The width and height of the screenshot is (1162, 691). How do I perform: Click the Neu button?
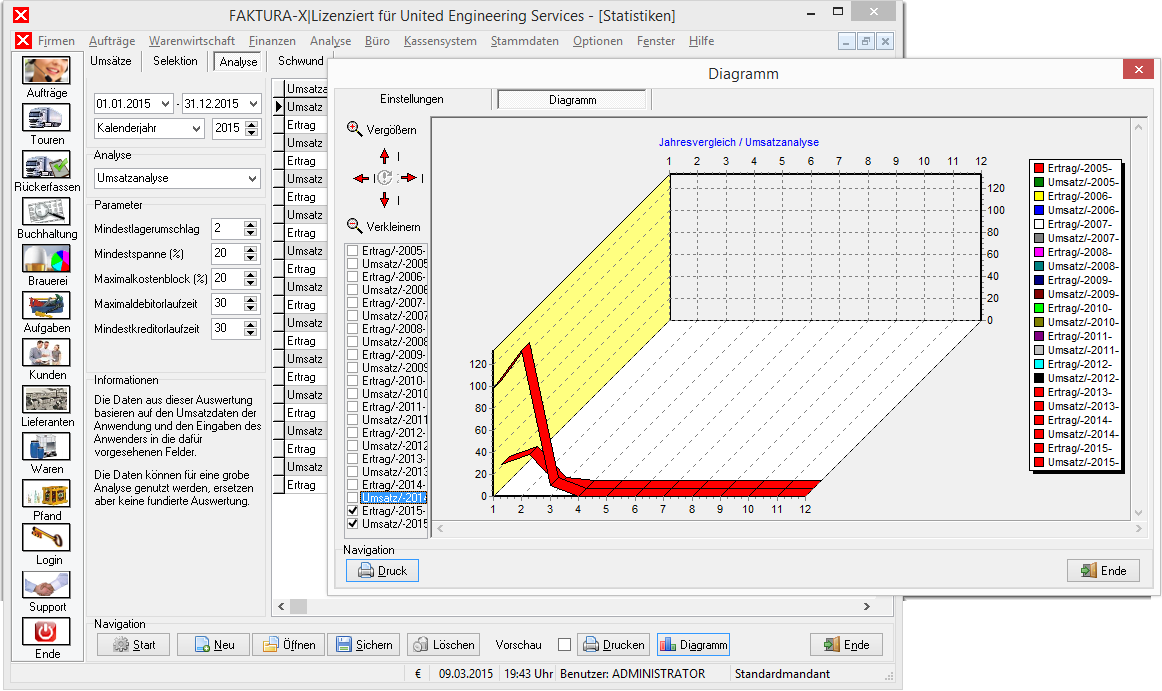[x=213, y=644]
